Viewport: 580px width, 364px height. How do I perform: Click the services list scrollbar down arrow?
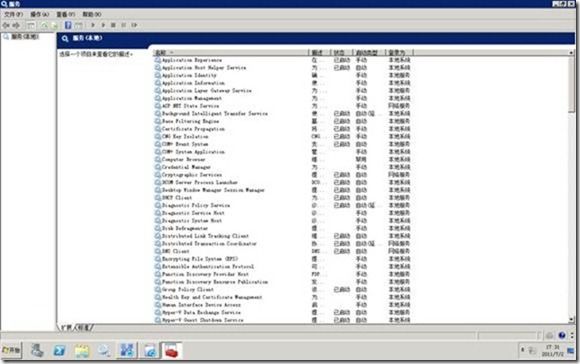(x=571, y=320)
